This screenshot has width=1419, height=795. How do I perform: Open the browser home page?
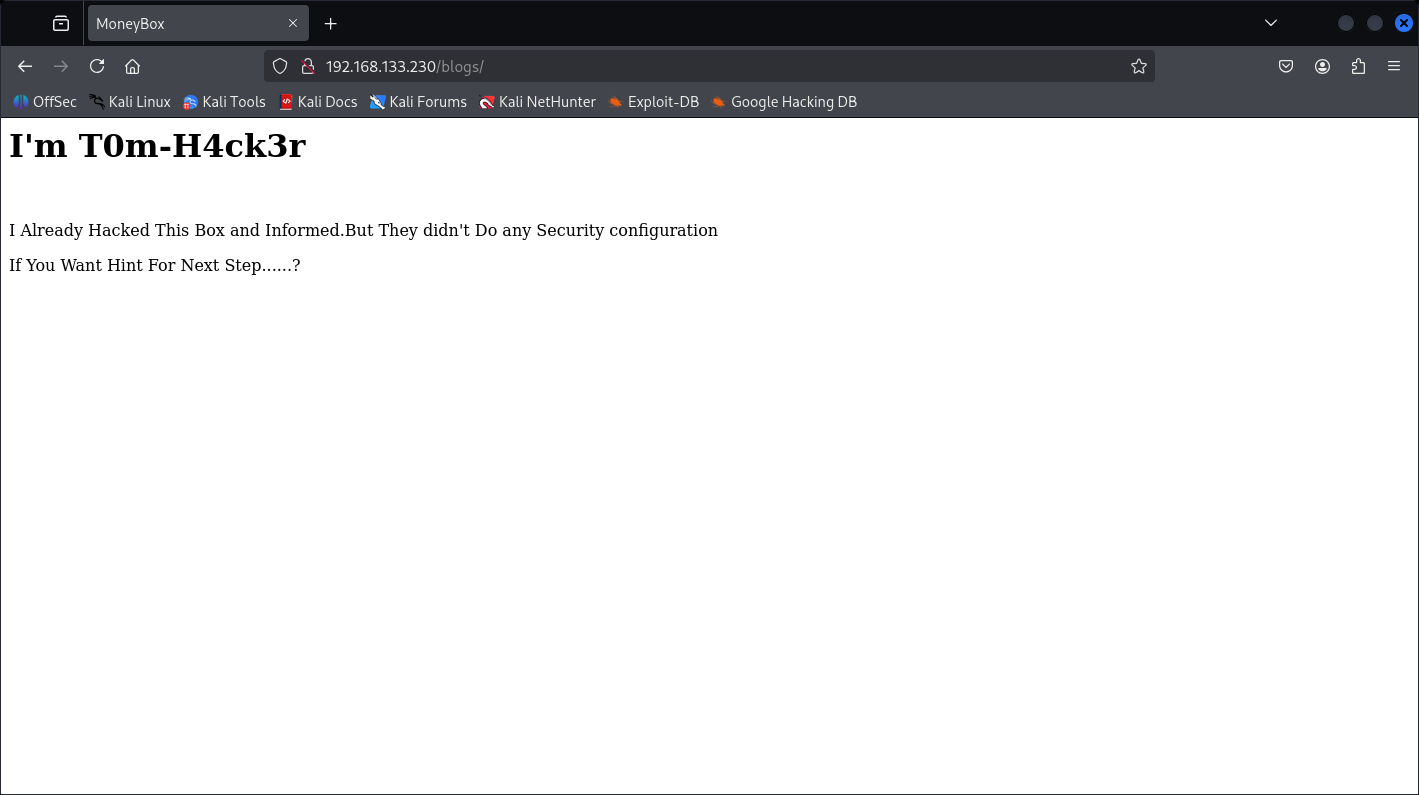click(132, 66)
